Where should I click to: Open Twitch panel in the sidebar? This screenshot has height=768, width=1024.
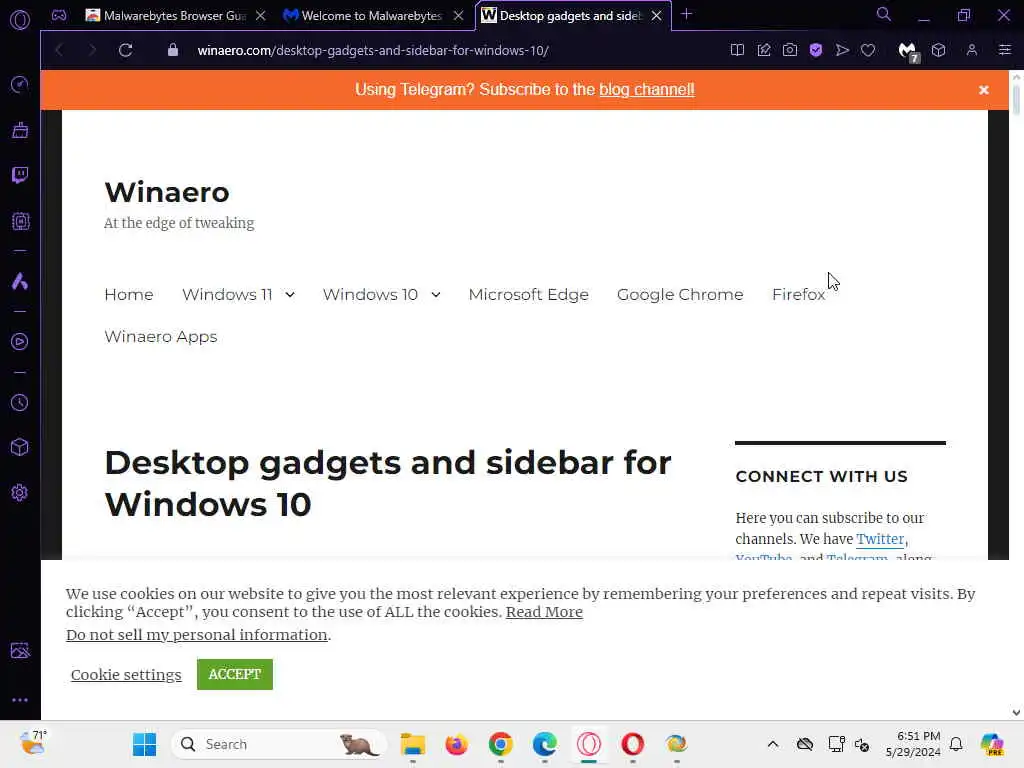(x=20, y=175)
